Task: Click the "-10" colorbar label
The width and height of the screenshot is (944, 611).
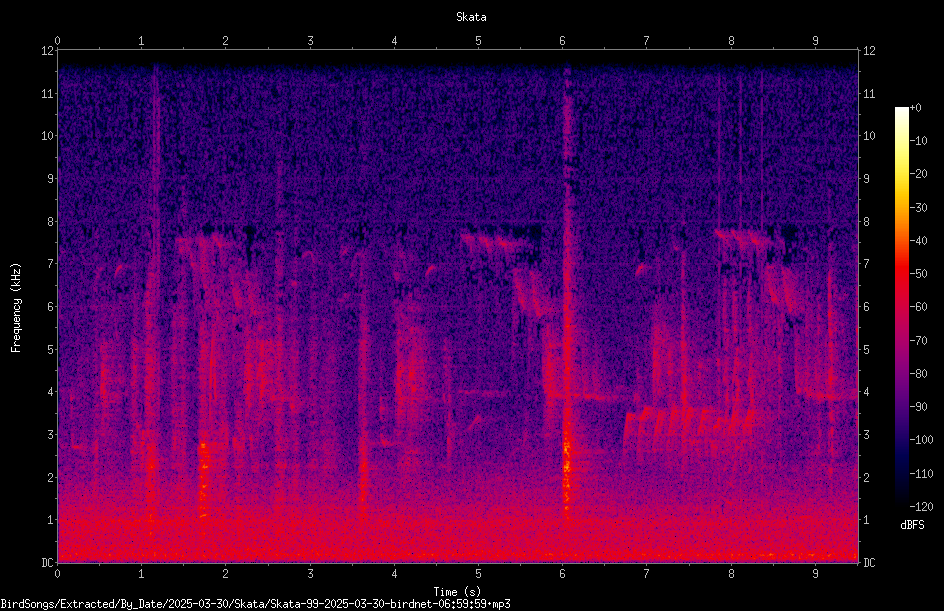Action: 919,141
